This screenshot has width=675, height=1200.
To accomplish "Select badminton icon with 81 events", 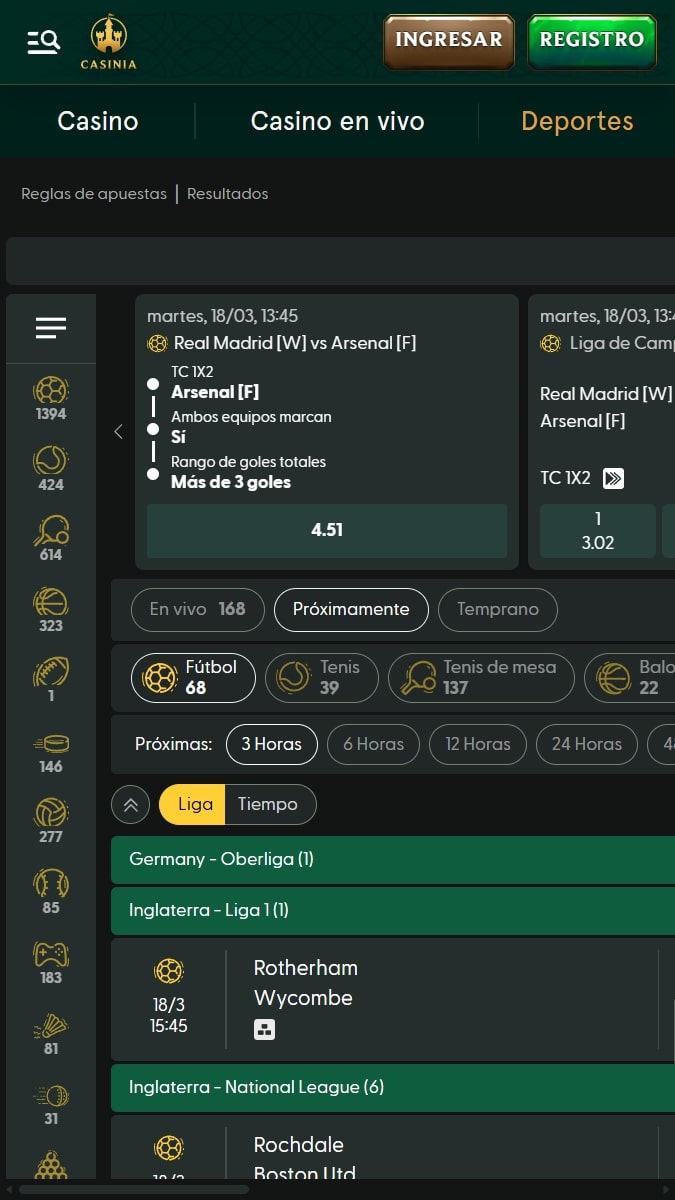I will [51, 1032].
